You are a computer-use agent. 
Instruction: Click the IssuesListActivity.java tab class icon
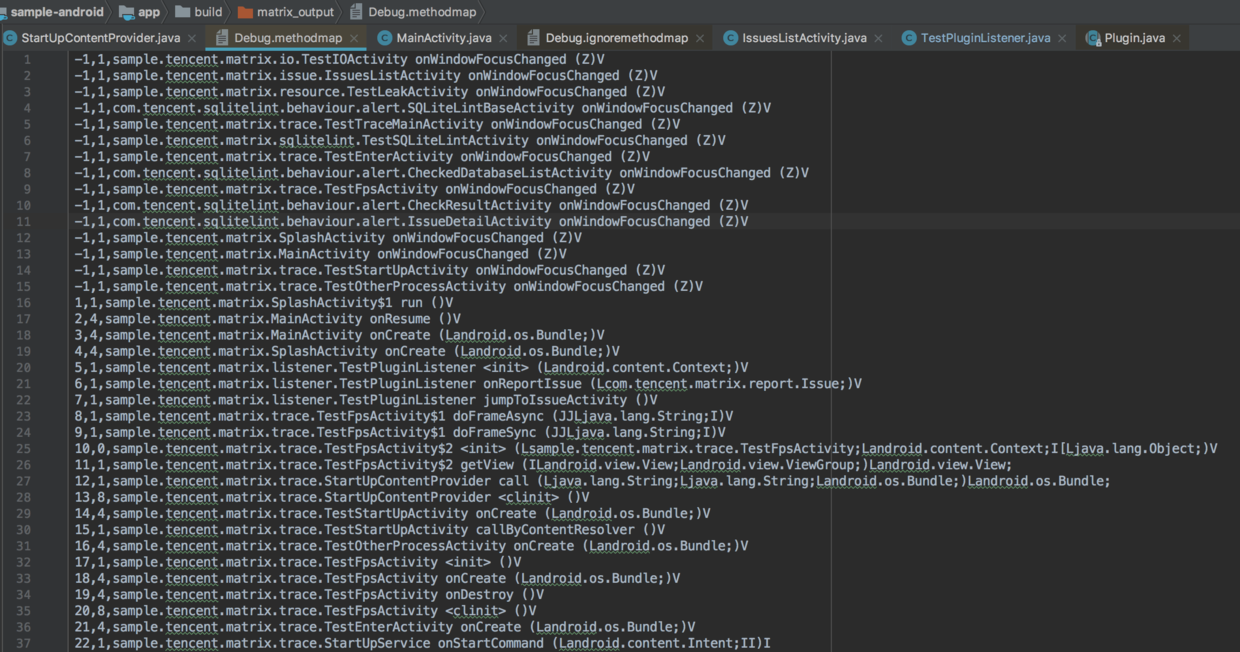click(731, 38)
